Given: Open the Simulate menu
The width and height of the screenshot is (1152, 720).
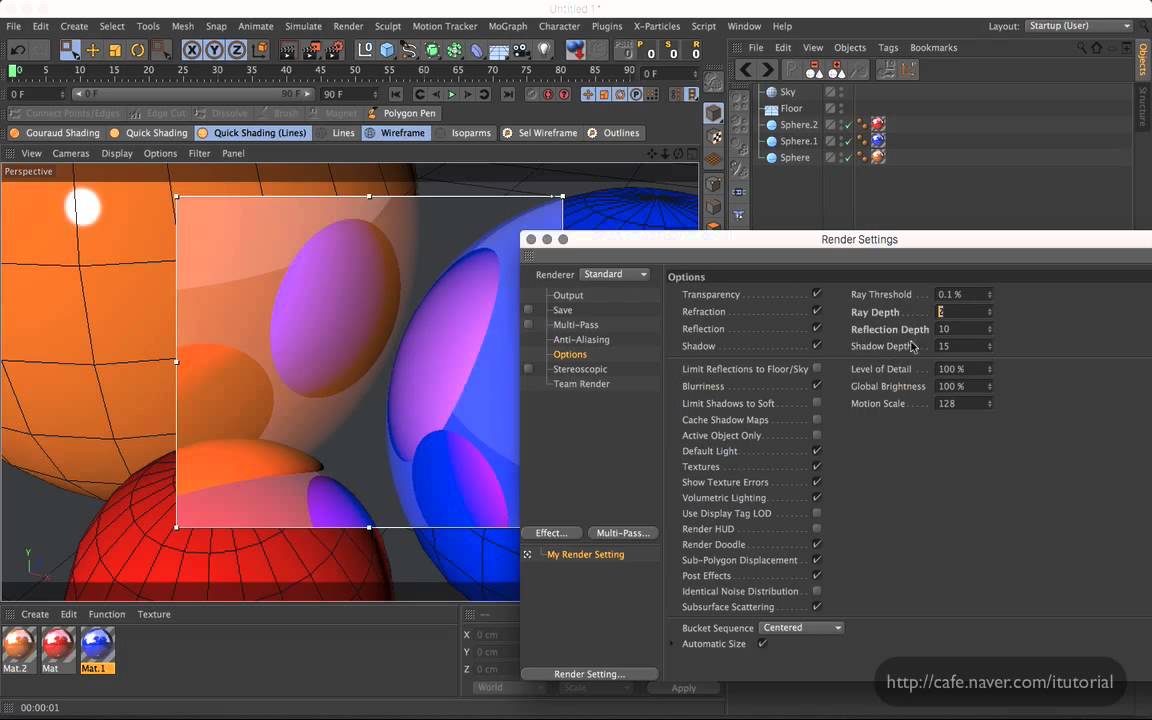Looking at the screenshot, I should click(303, 26).
